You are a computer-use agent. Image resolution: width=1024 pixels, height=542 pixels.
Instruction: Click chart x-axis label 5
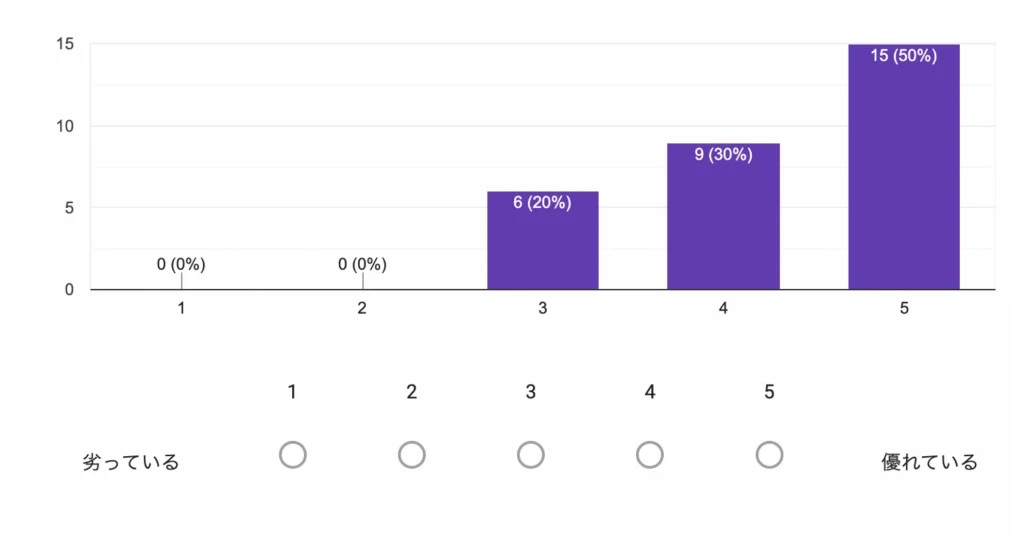(904, 309)
